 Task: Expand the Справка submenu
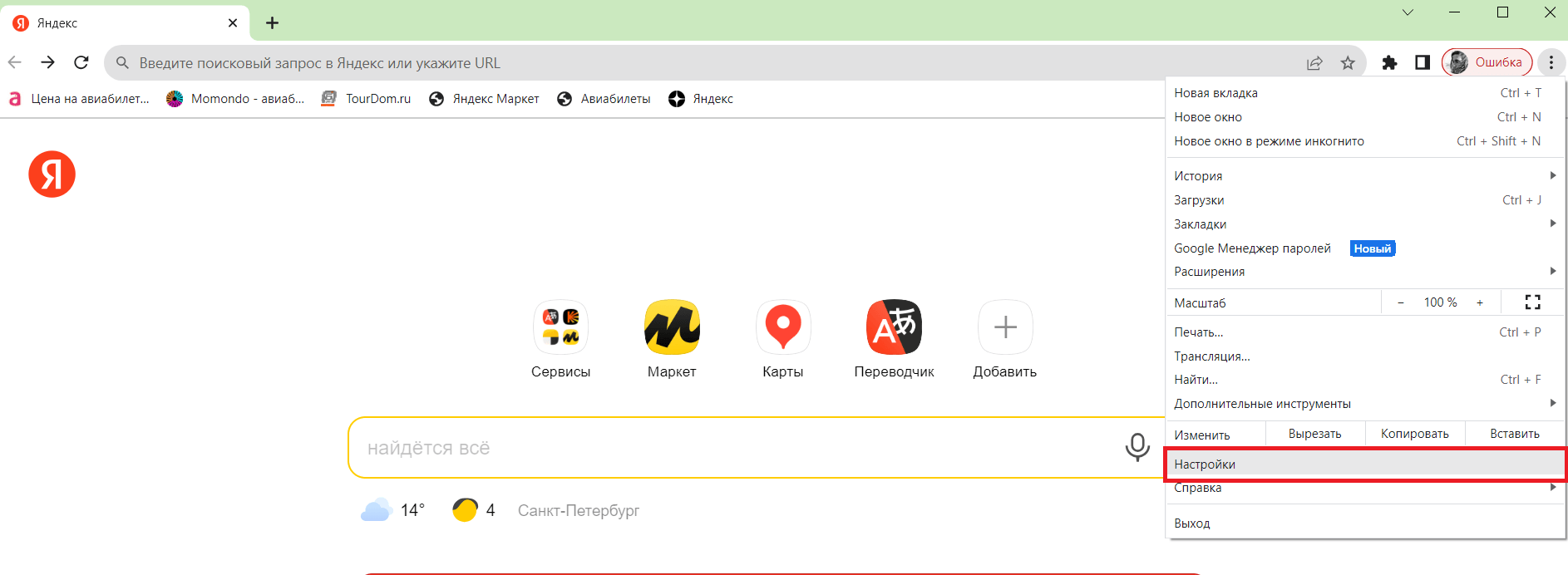[1365, 488]
